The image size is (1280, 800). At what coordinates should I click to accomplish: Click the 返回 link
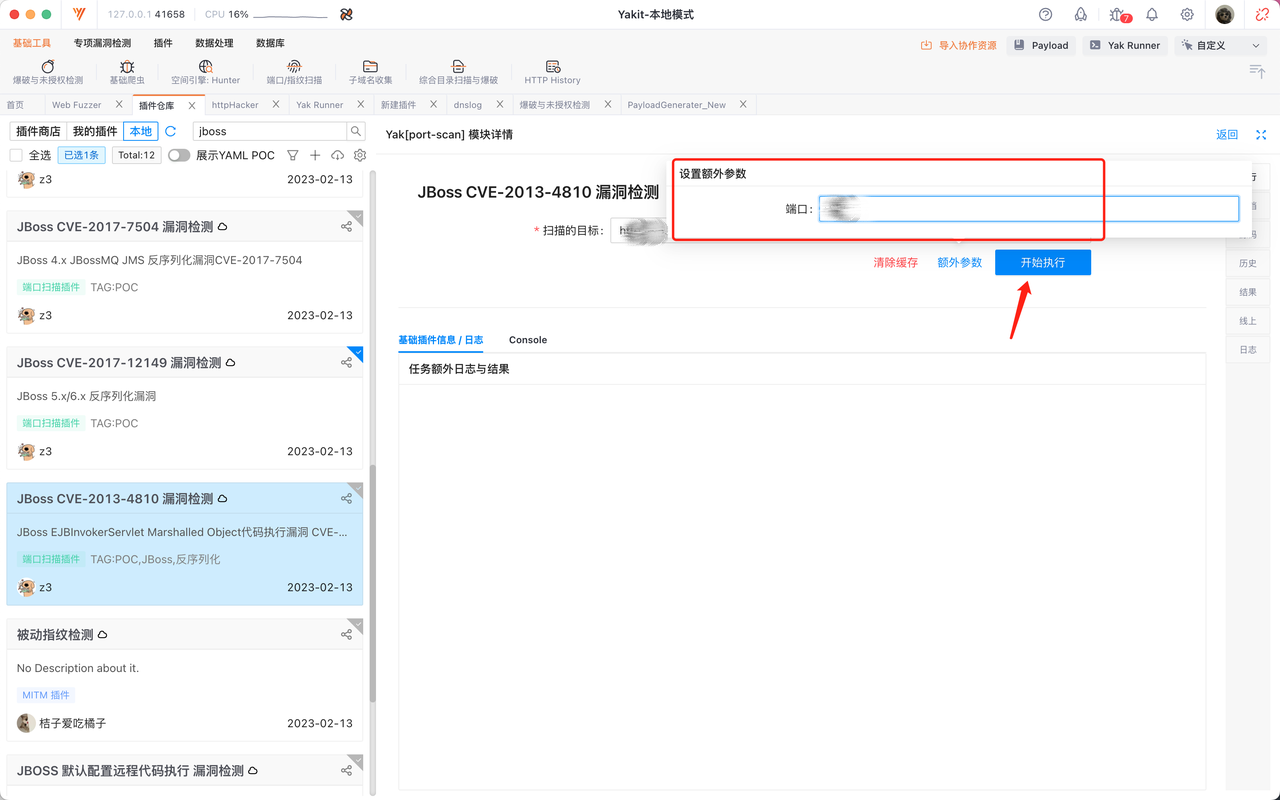pos(1227,135)
